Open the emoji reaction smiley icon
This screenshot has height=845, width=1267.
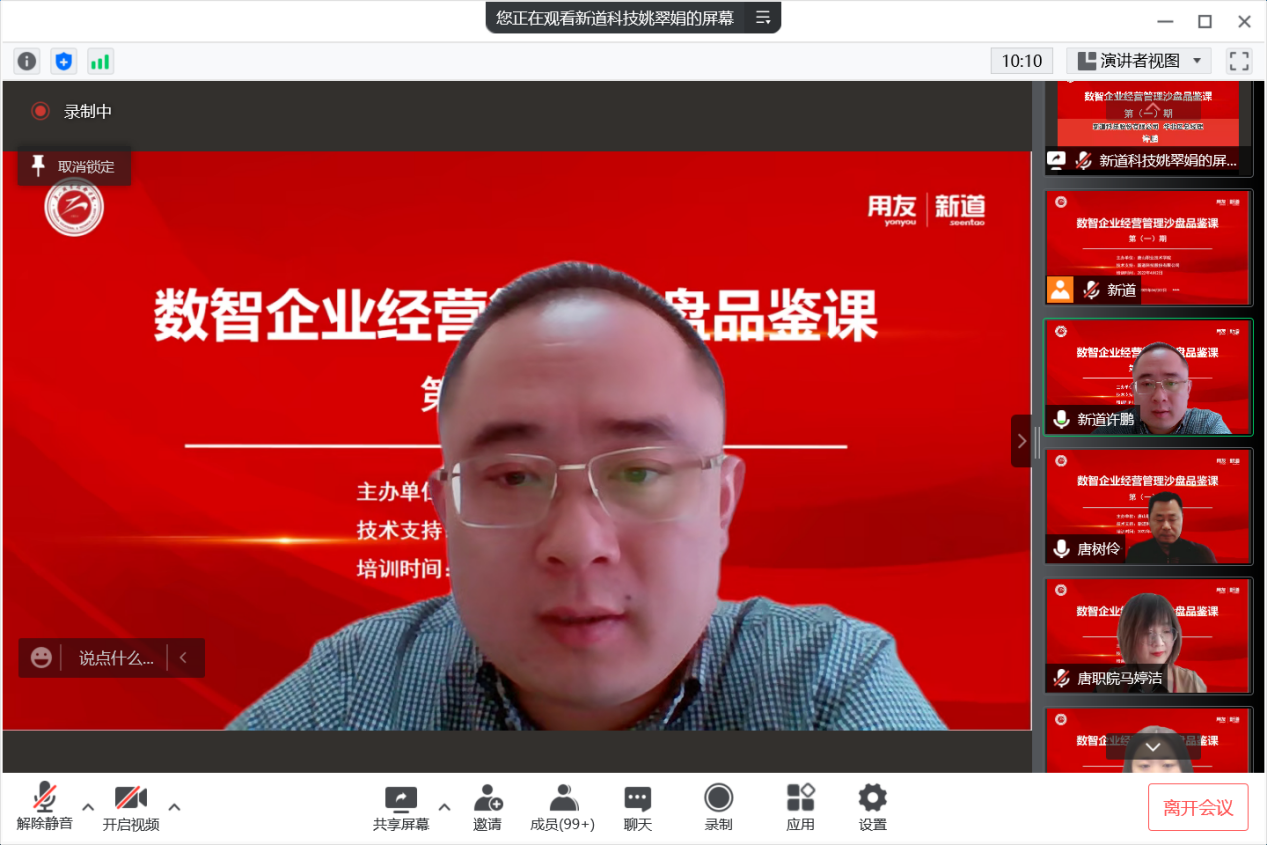(x=41, y=658)
